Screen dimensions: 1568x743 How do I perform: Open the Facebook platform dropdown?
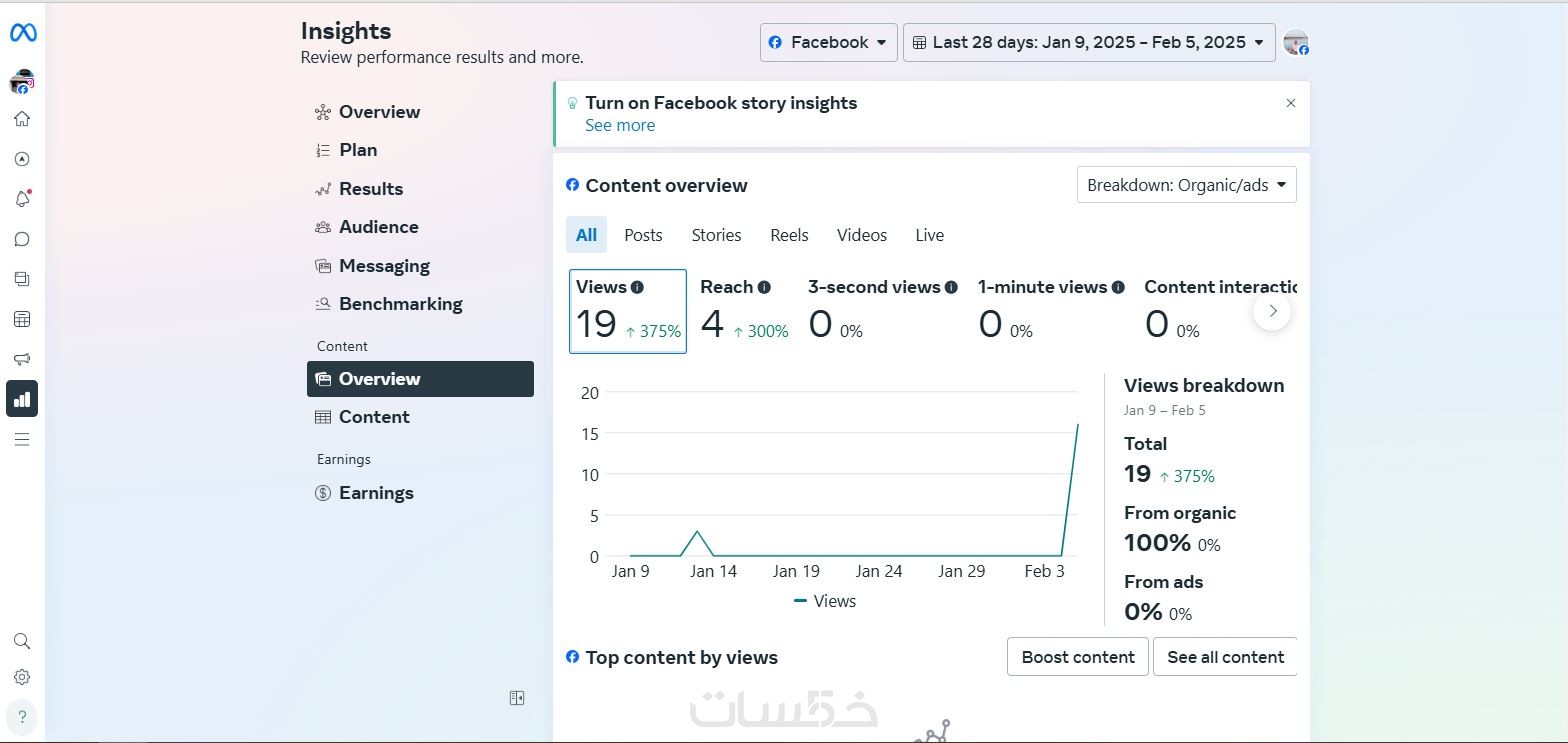coord(828,42)
